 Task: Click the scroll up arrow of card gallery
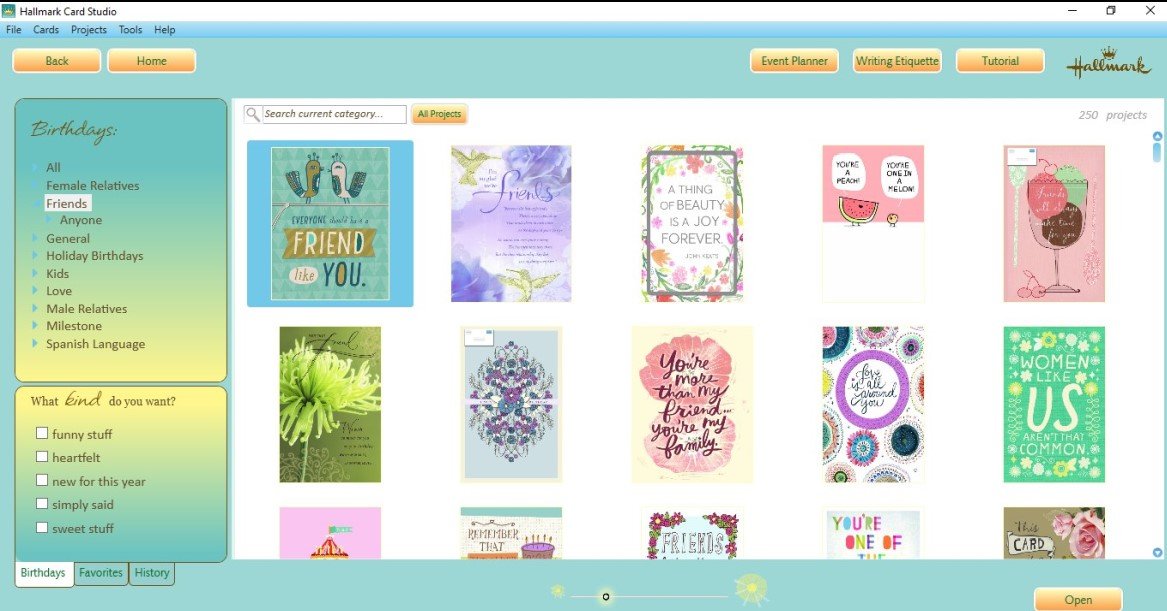1157,136
